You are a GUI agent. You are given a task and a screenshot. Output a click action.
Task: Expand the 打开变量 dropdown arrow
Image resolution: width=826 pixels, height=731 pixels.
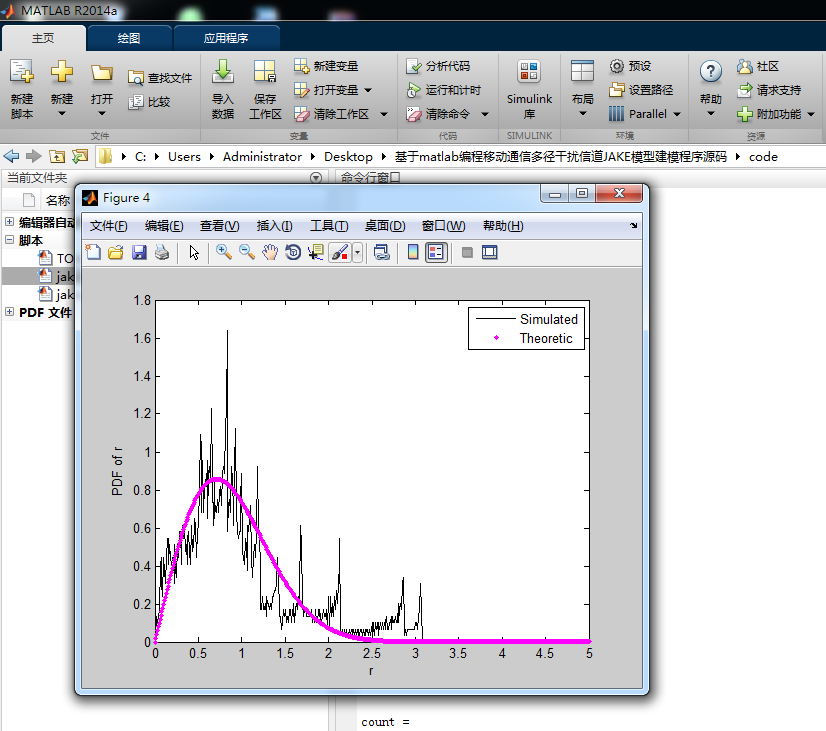point(368,90)
